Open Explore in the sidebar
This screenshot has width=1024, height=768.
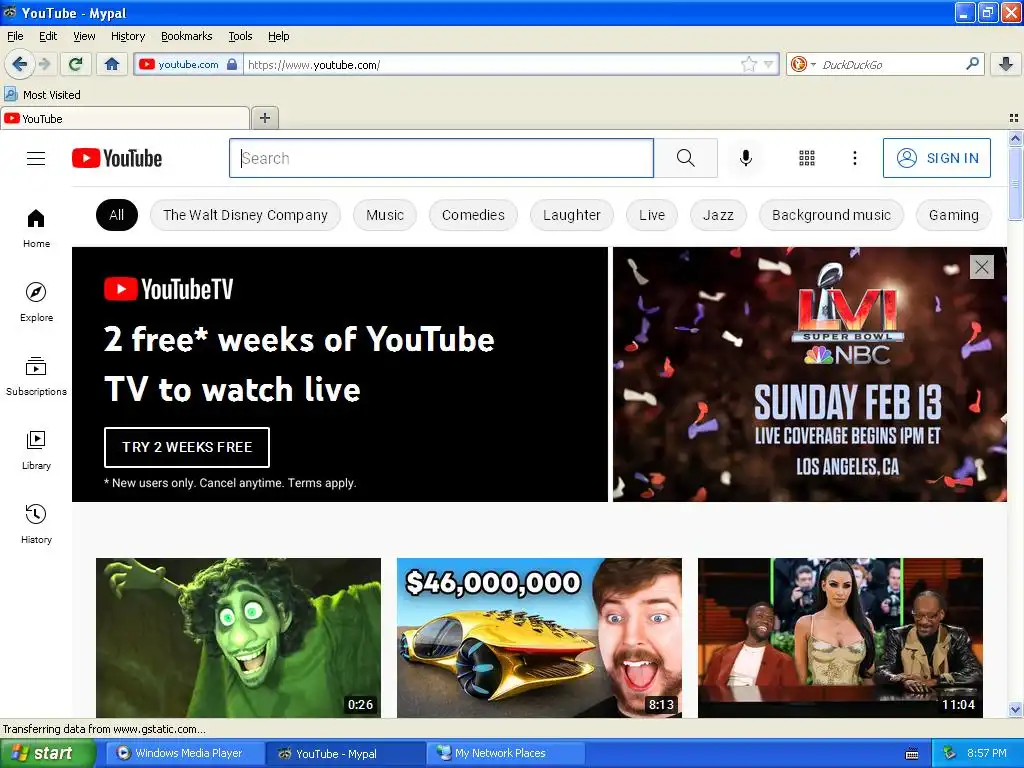[36, 302]
